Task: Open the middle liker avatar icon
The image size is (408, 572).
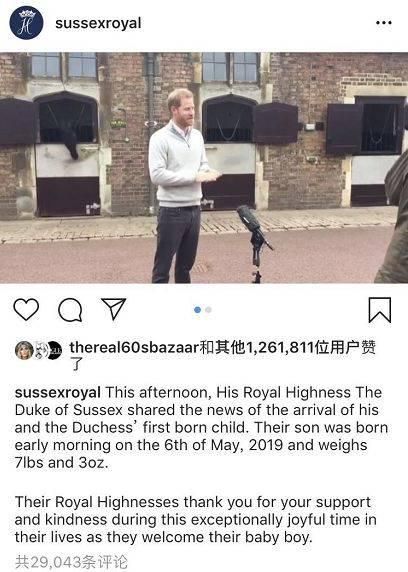Action: [40, 350]
